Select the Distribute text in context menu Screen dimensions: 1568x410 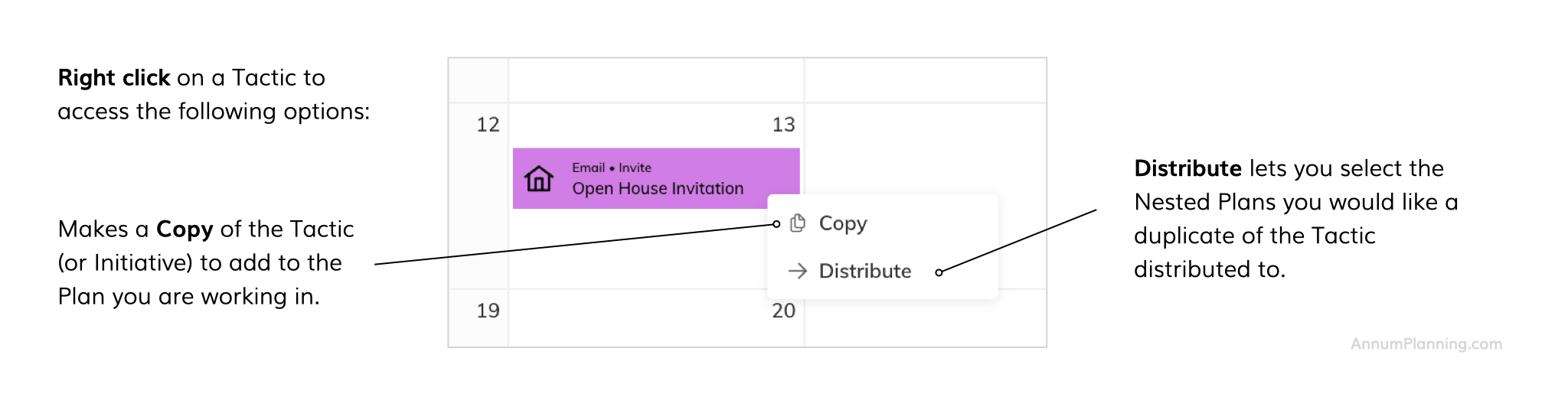coord(864,271)
